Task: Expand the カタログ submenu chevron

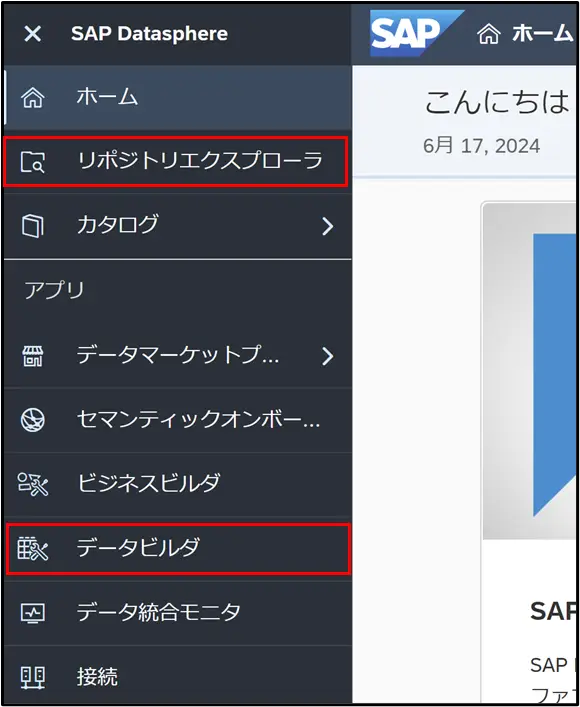Action: [x=327, y=226]
